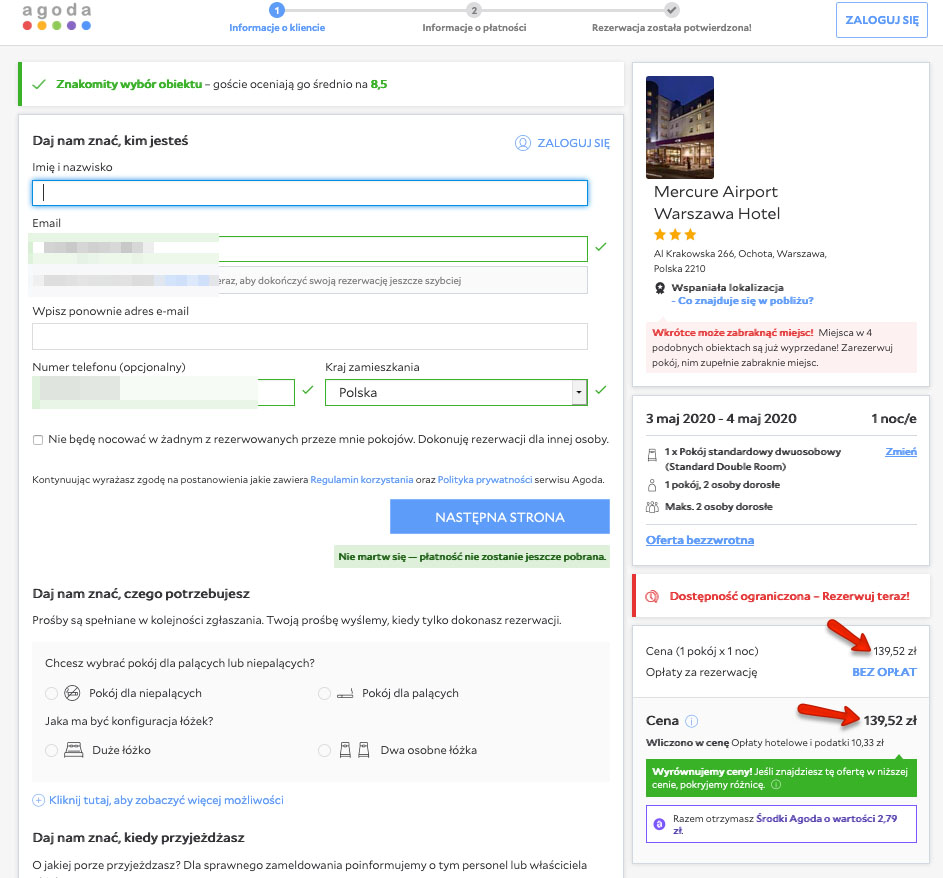Click user profile icon beside Zaloguj się
The image size is (943, 878).
coord(523,143)
